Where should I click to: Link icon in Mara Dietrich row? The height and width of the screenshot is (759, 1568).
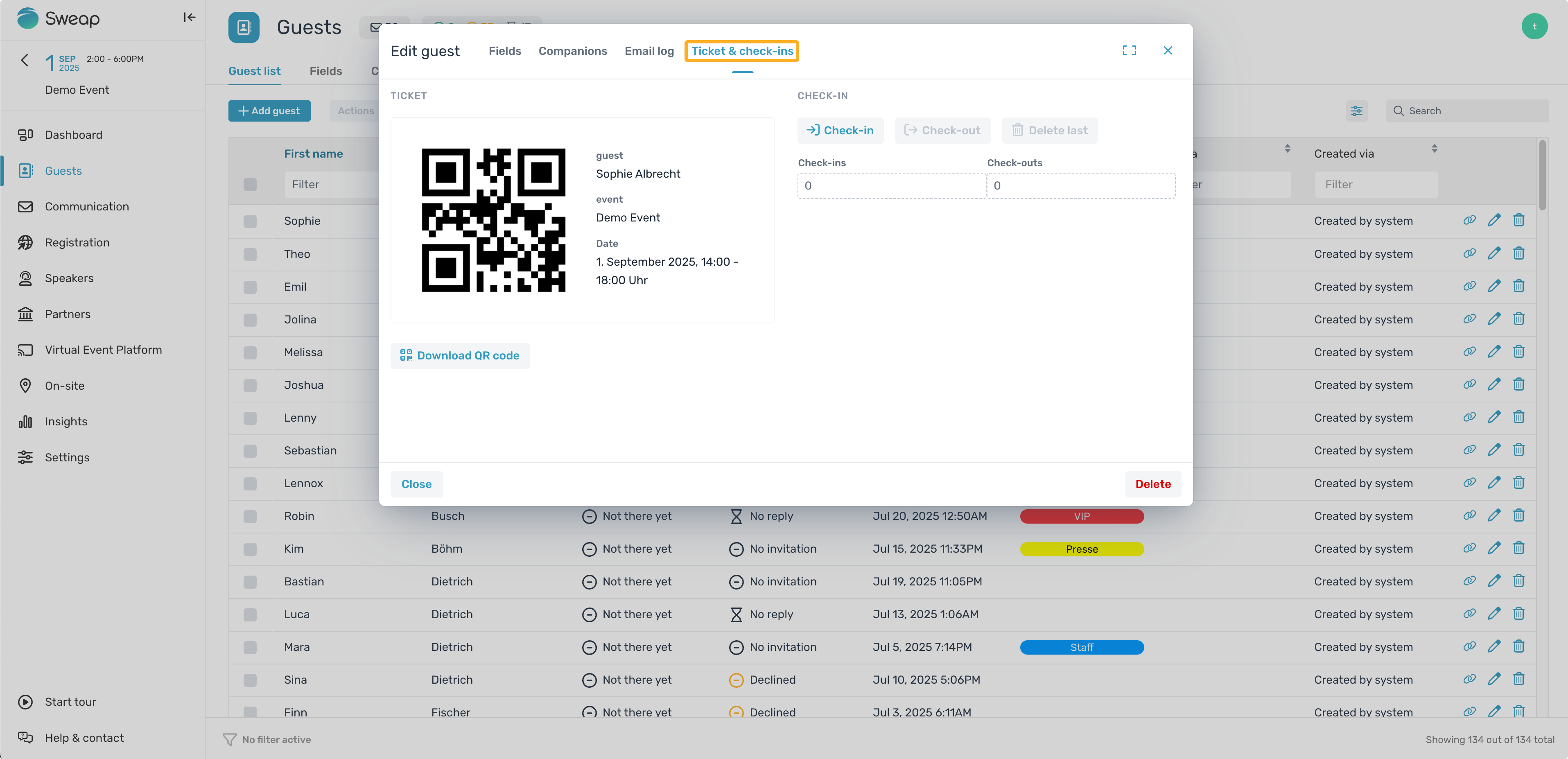click(1469, 646)
